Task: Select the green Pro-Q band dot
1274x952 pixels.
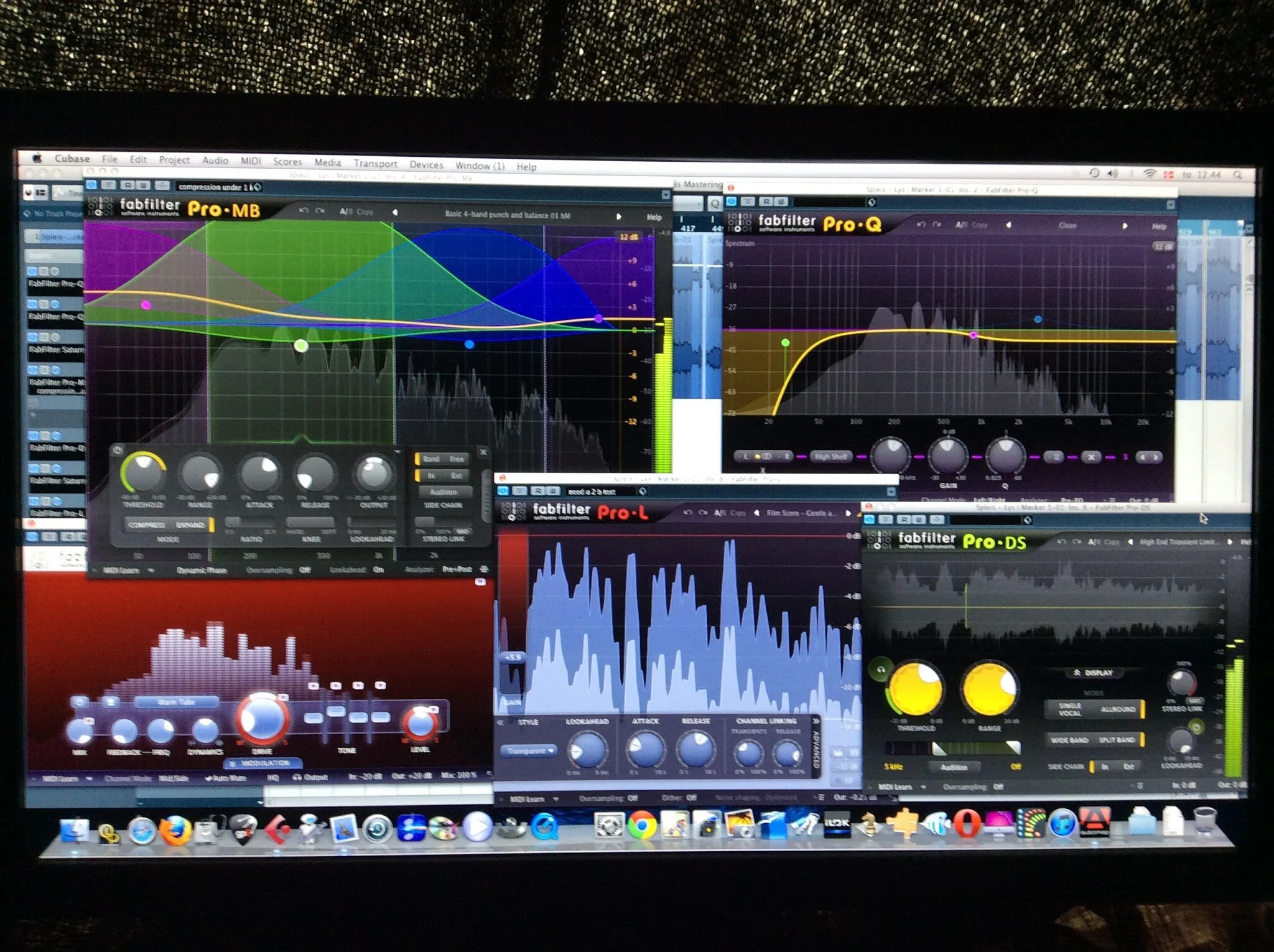Action: pos(785,343)
